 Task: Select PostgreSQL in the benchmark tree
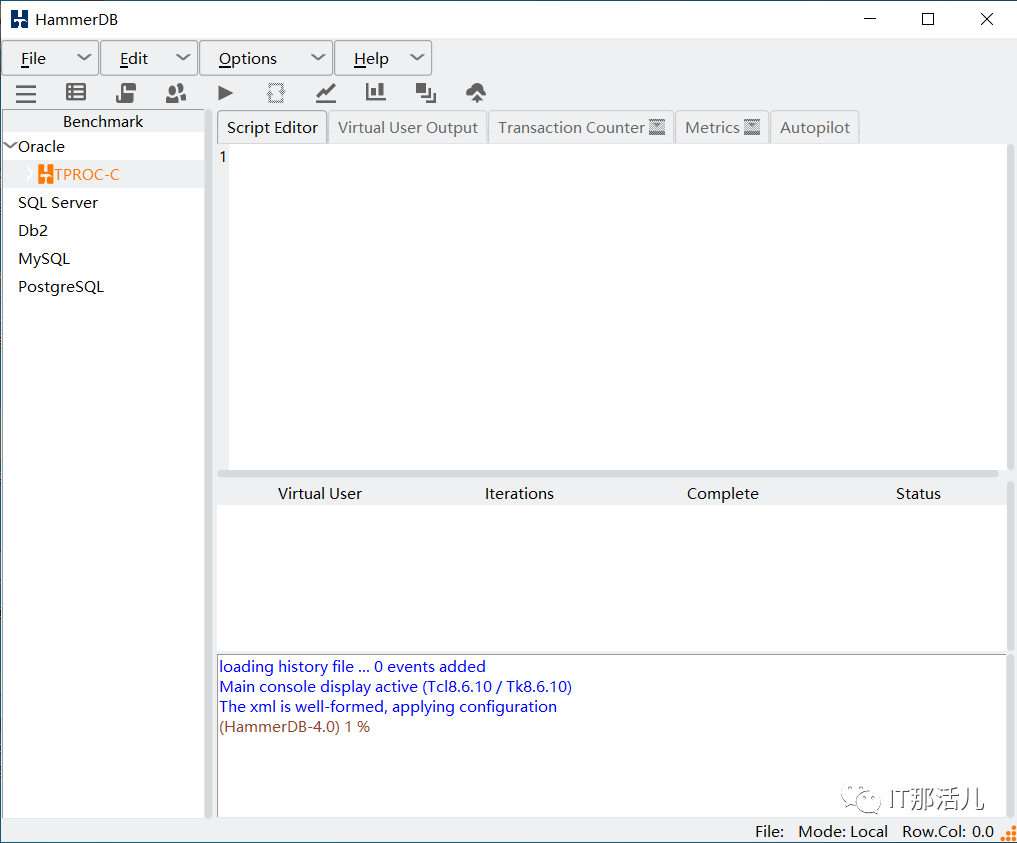tap(61, 287)
